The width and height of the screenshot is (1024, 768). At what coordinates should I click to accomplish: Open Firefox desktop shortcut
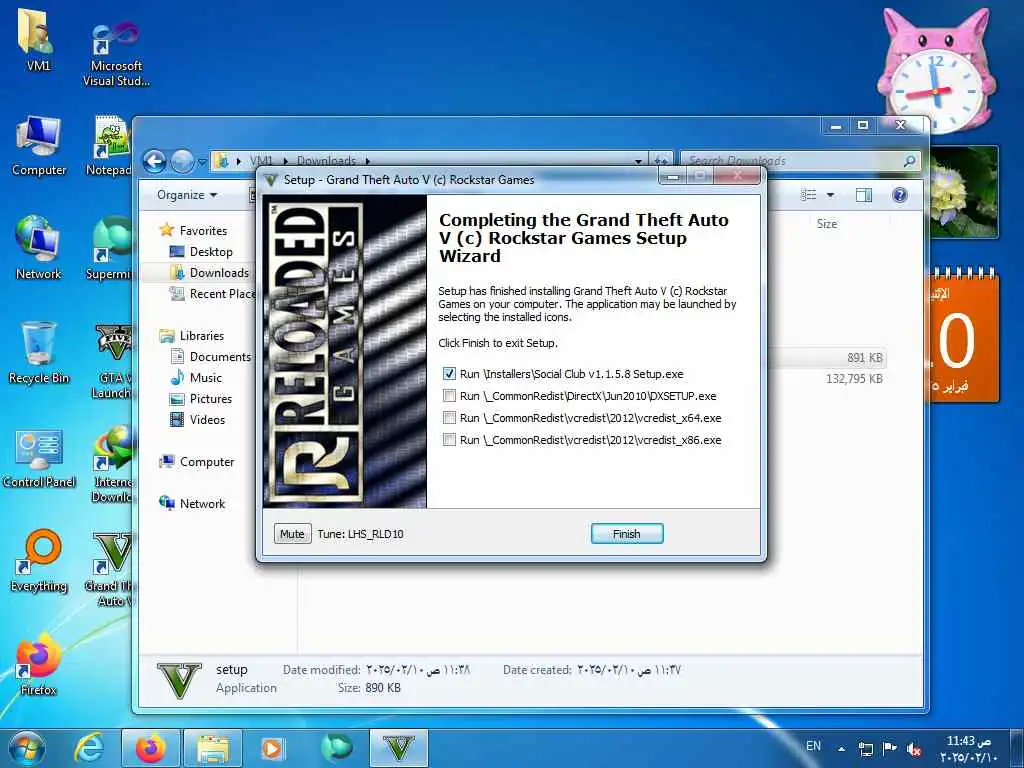coord(38,664)
